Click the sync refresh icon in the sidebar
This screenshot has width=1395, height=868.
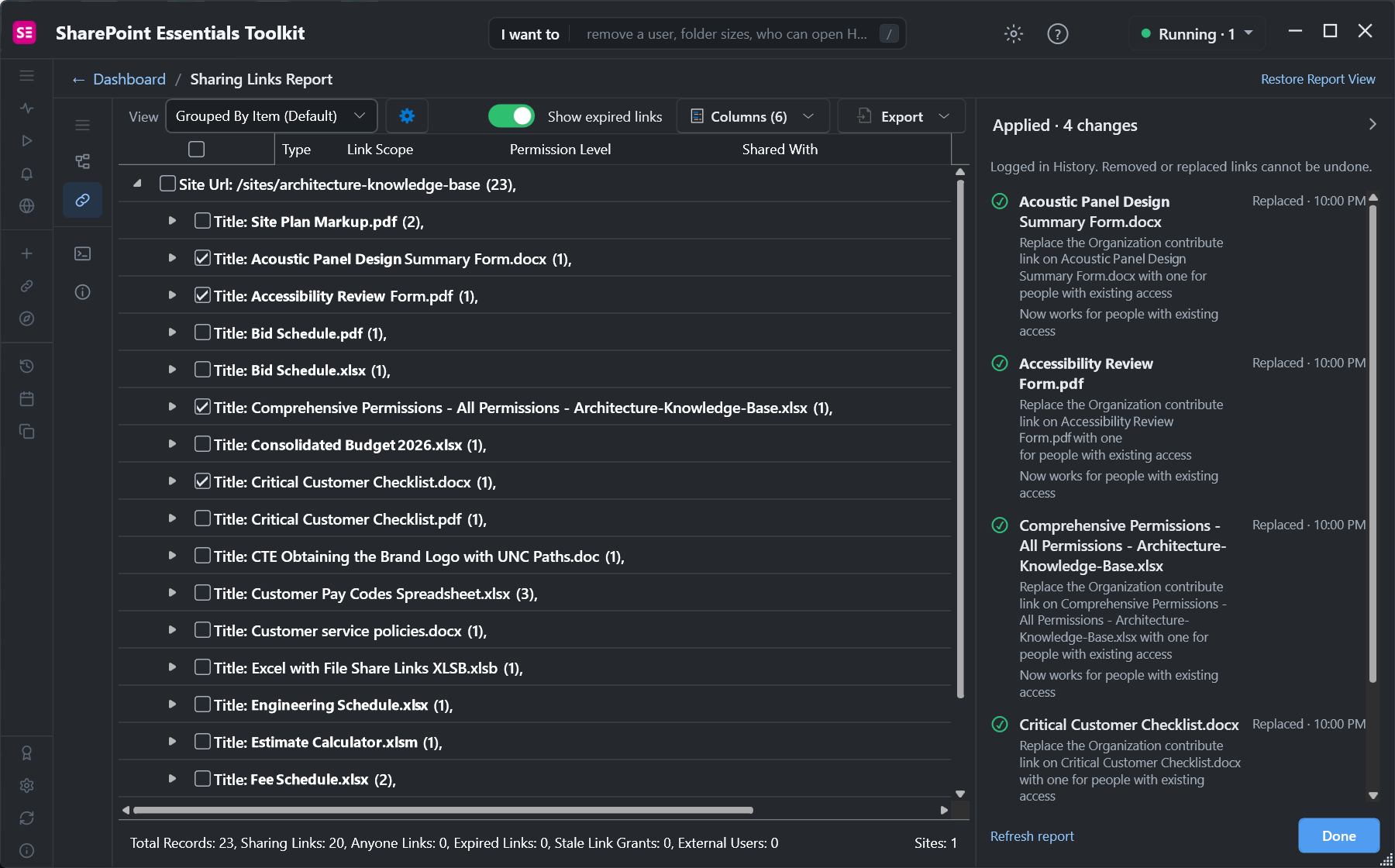27,818
